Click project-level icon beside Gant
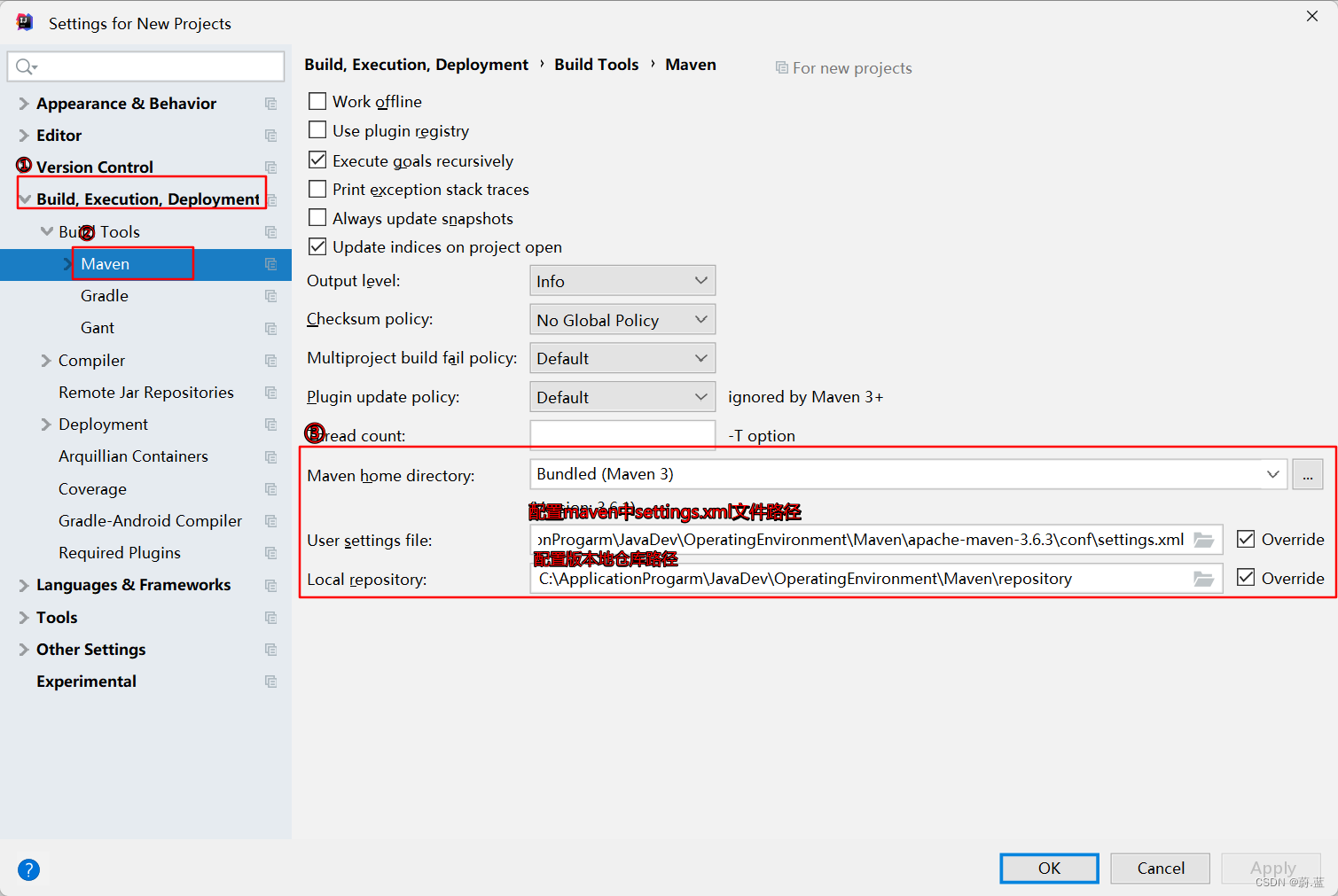This screenshot has width=1338, height=896. [x=271, y=328]
